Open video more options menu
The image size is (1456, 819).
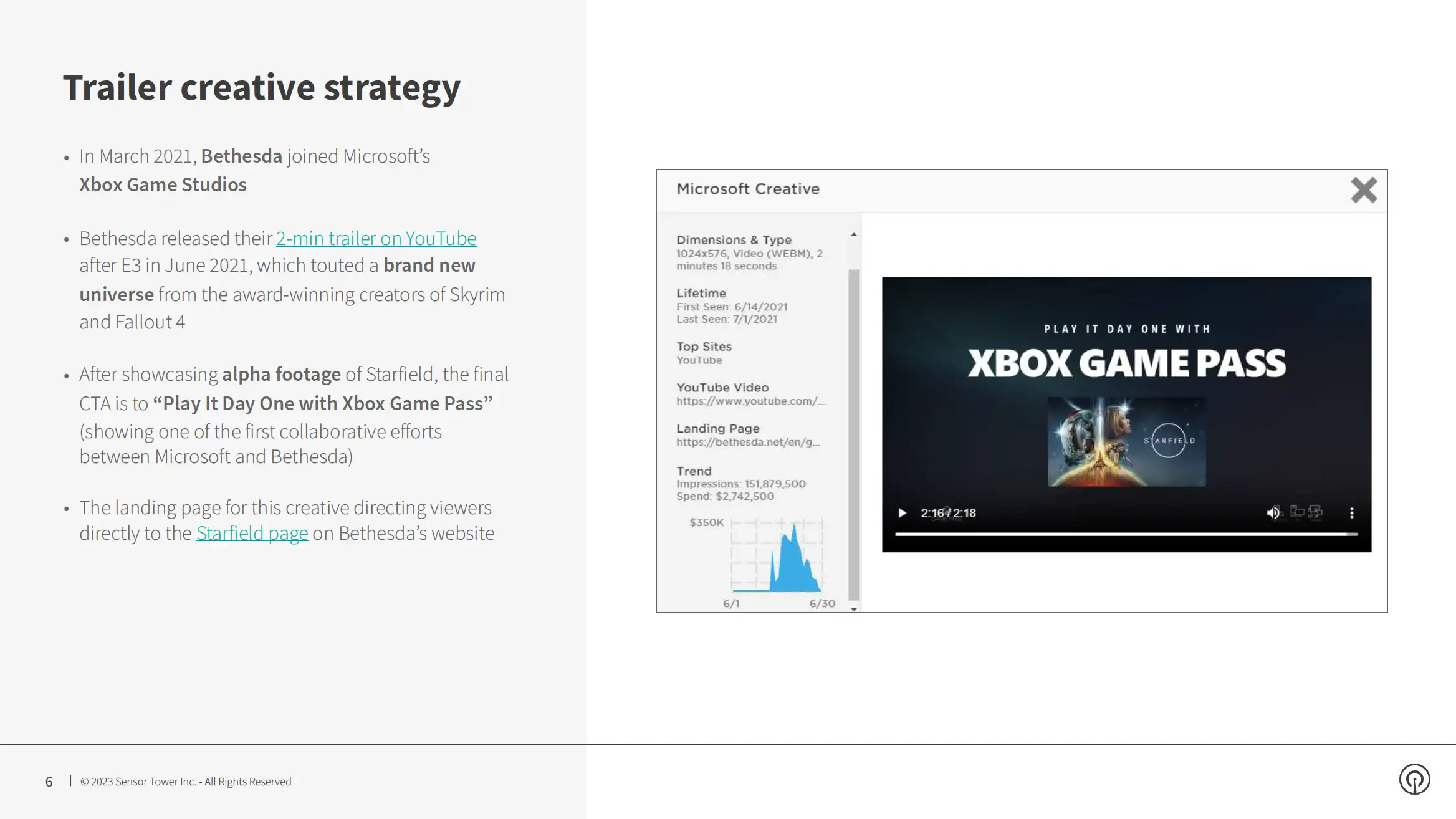(1351, 513)
